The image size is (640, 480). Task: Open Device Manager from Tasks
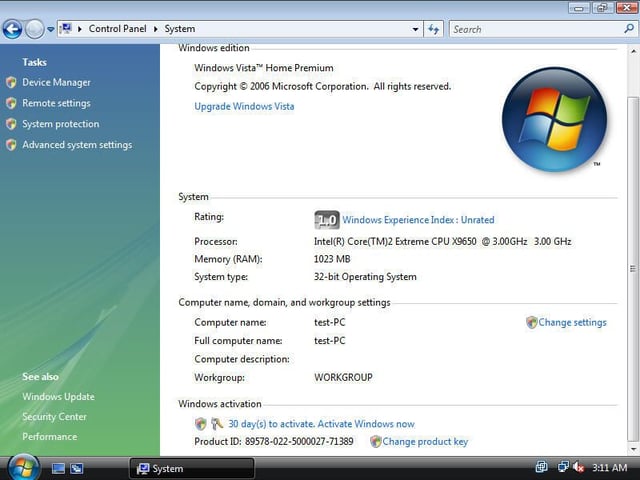tap(56, 82)
